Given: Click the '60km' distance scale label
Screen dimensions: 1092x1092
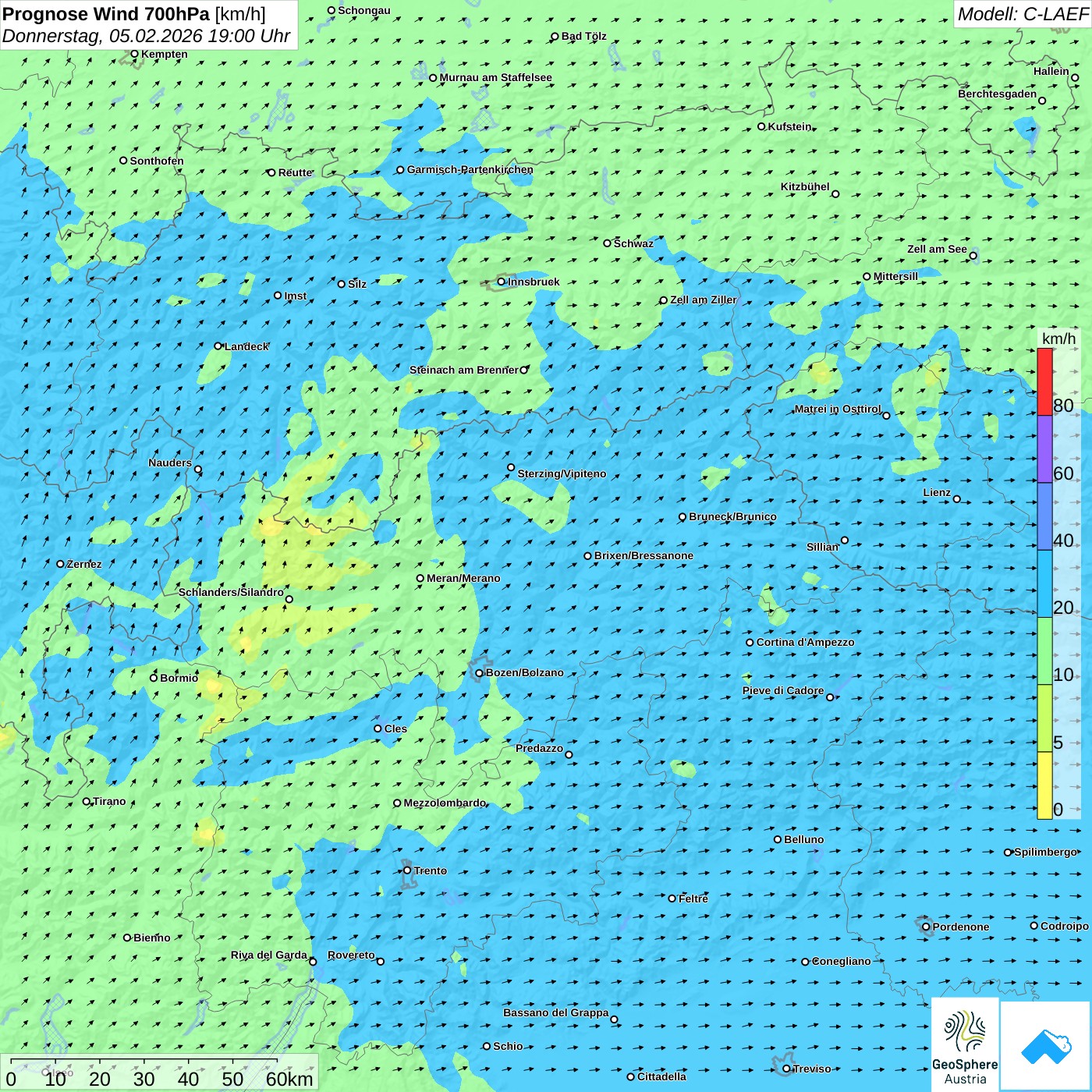Looking at the screenshot, I should tap(289, 1079).
